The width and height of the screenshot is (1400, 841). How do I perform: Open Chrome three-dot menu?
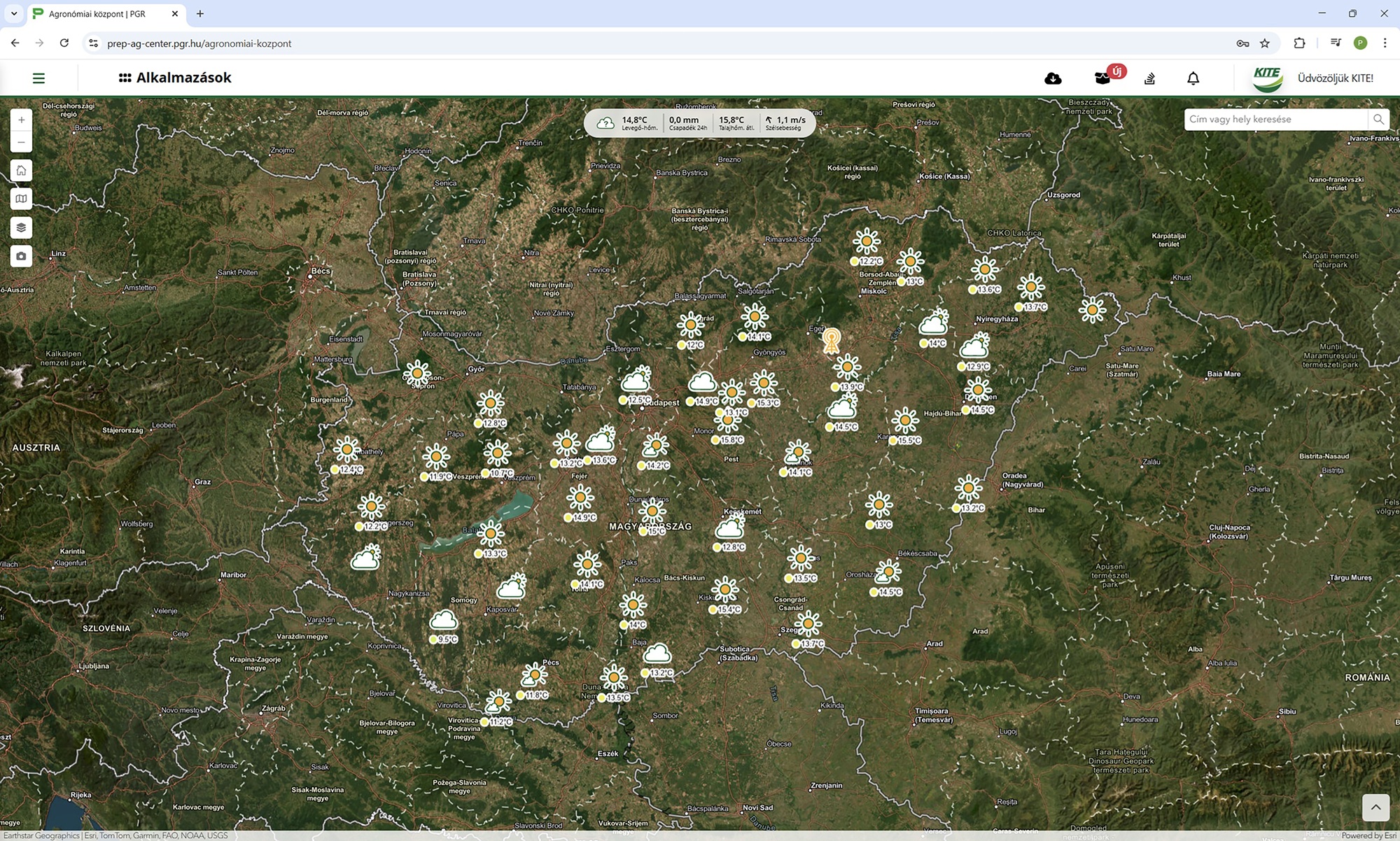click(1385, 43)
